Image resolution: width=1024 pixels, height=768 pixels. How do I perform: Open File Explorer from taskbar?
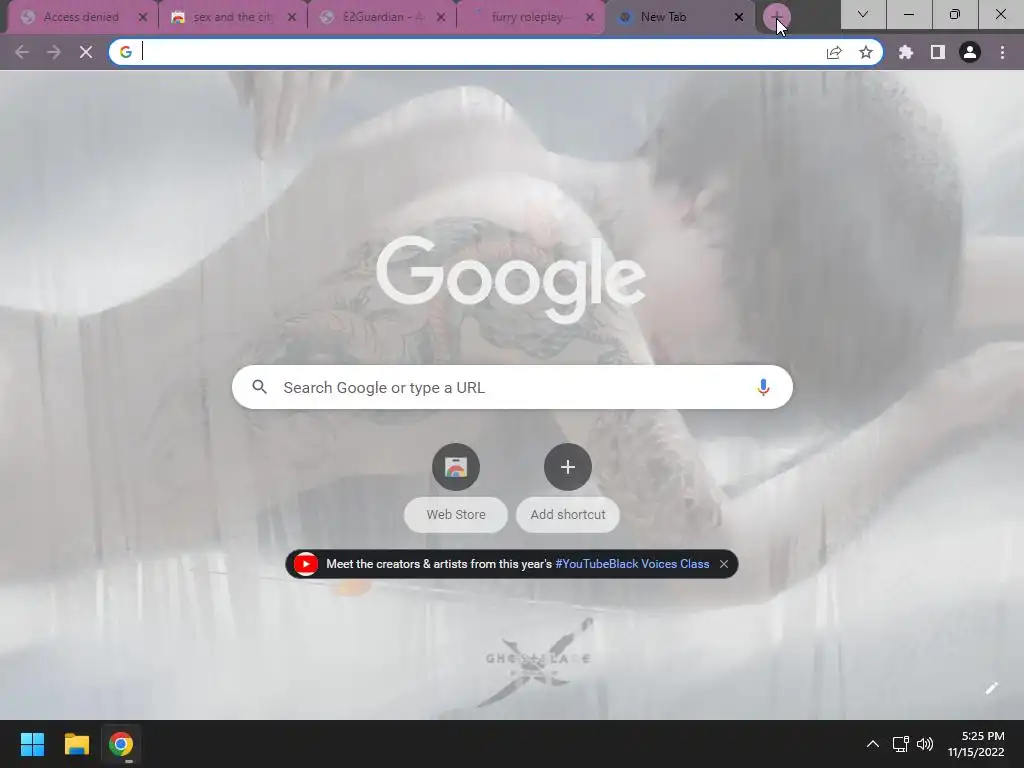tap(76, 744)
